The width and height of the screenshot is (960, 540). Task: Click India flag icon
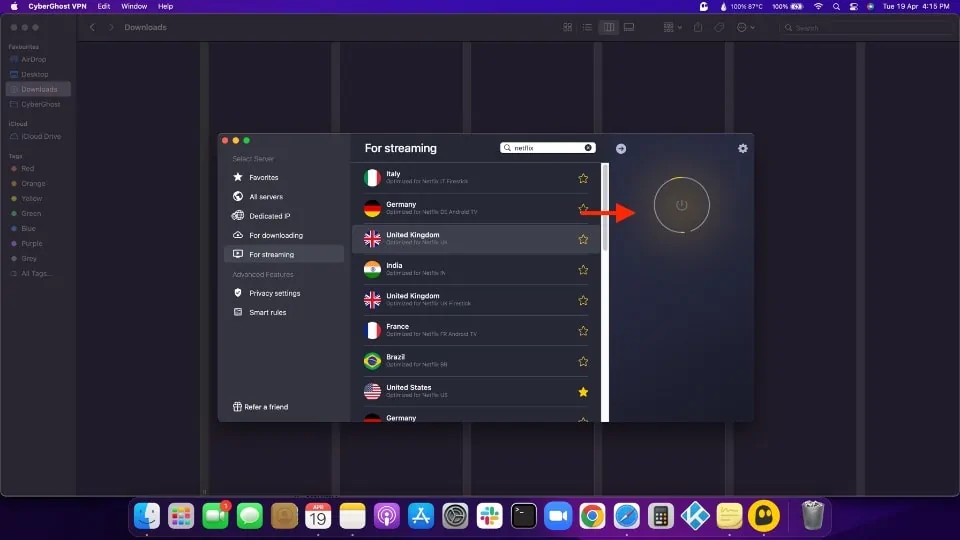tap(372, 269)
